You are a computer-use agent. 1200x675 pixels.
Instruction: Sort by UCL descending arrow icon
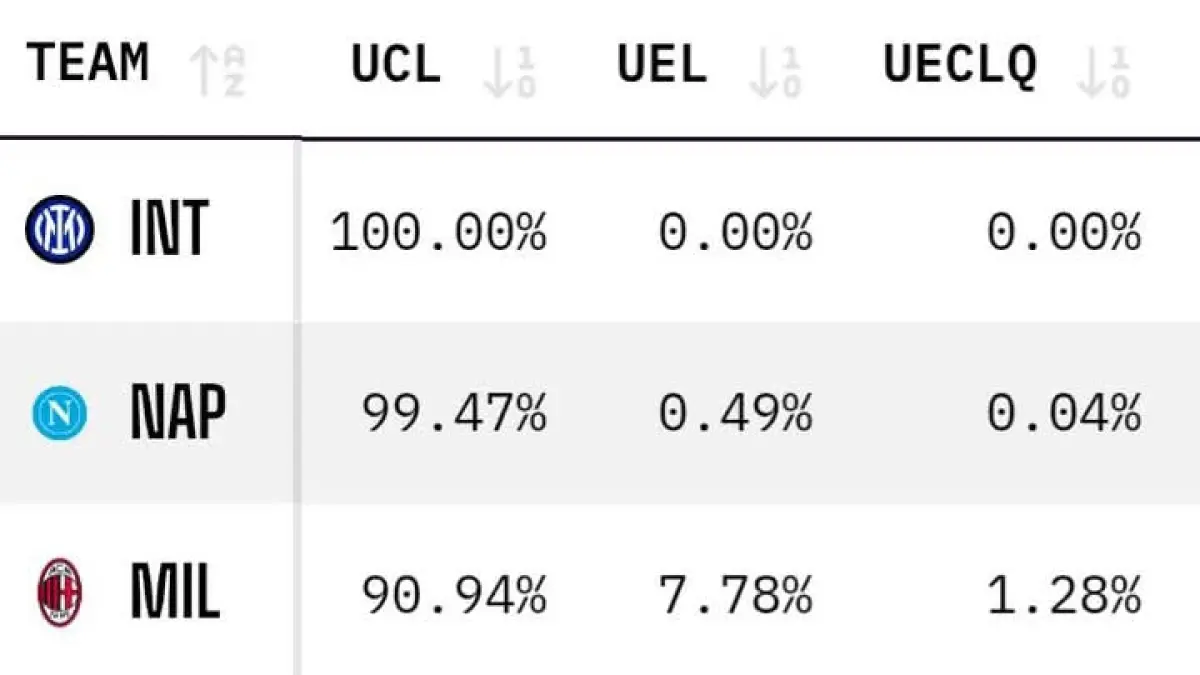pyautogui.click(x=510, y=70)
